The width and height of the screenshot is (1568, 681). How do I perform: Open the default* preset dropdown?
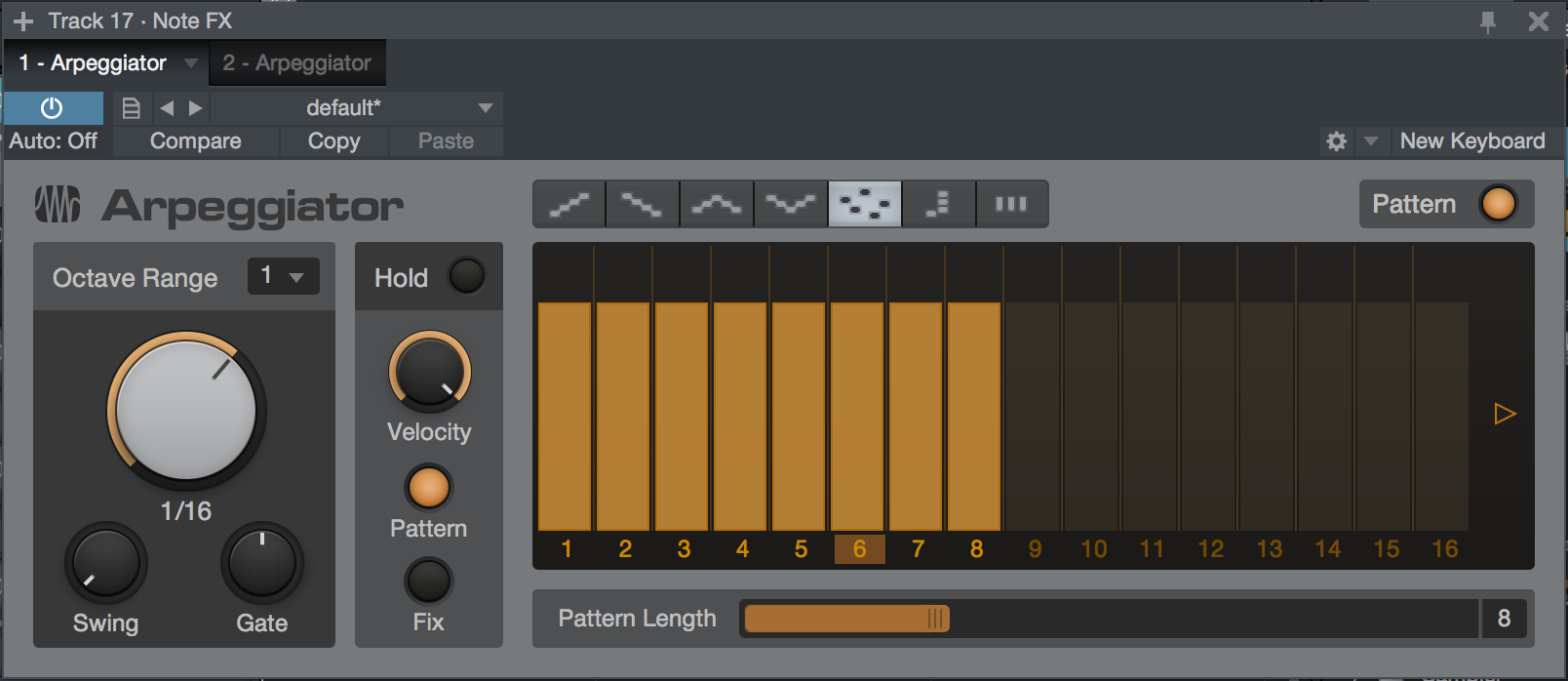pyautogui.click(x=355, y=108)
